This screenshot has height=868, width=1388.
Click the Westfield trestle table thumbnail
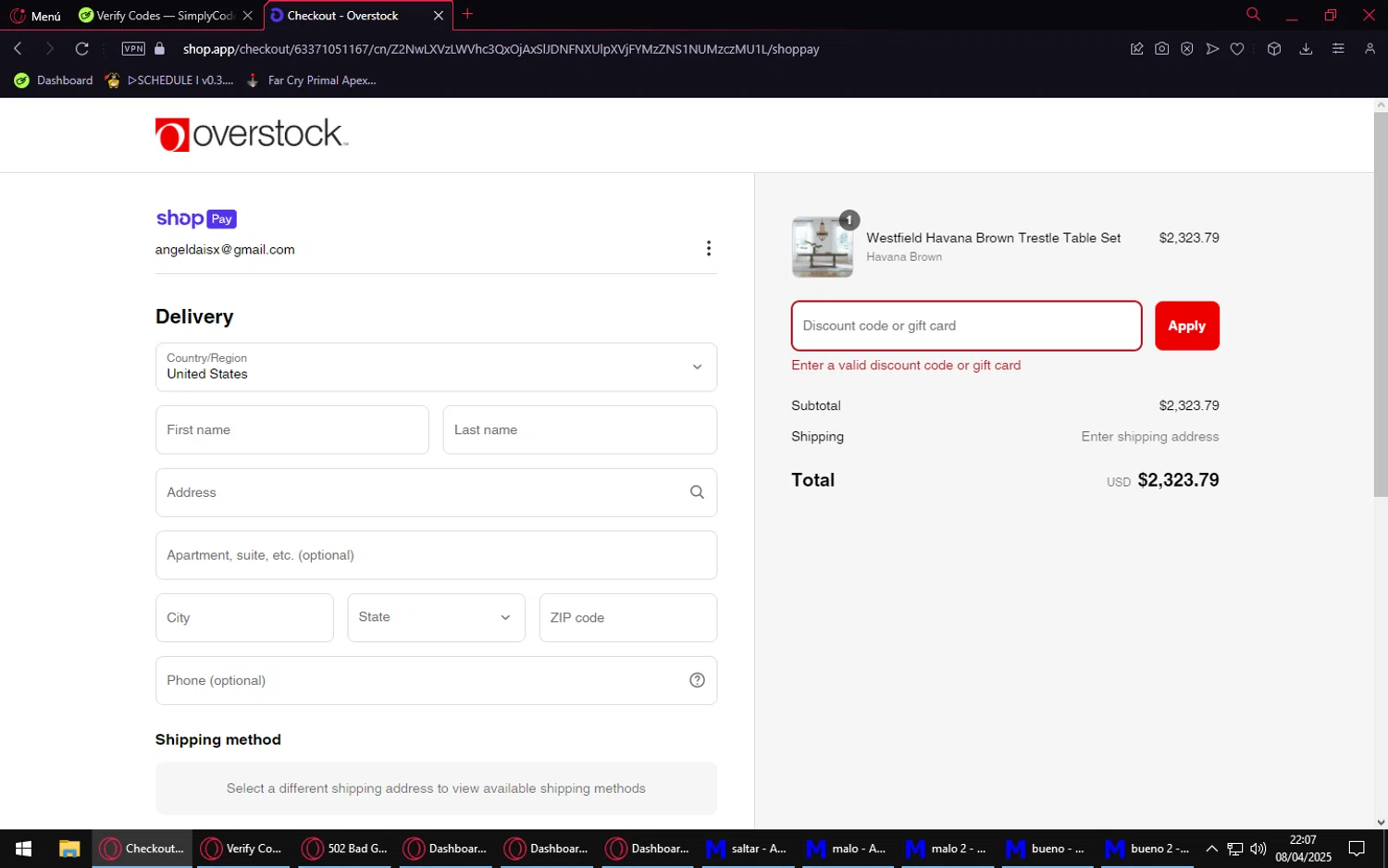click(822, 247)
